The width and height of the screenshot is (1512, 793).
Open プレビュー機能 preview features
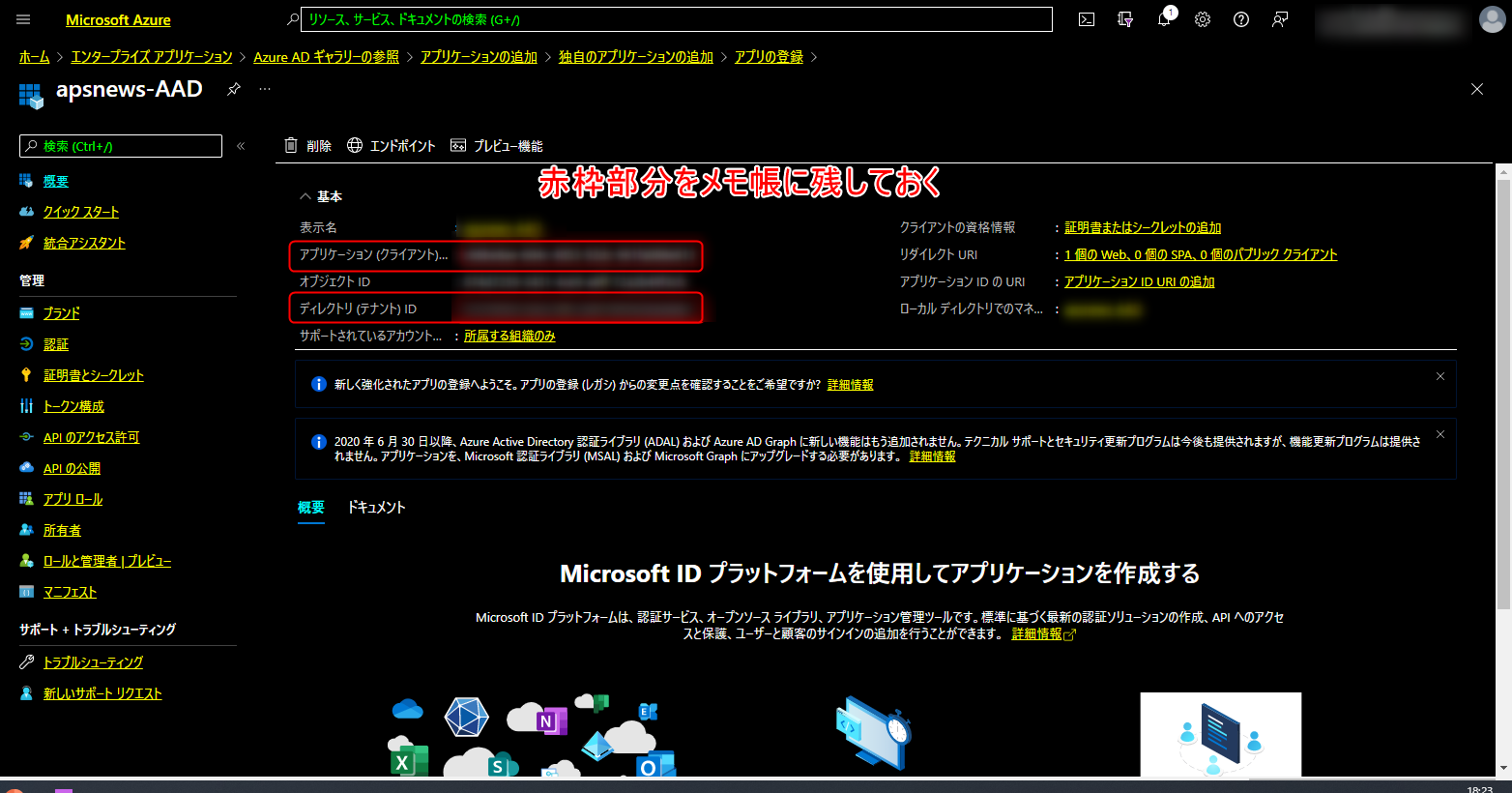pyautogui.click(x=497, y=146)
